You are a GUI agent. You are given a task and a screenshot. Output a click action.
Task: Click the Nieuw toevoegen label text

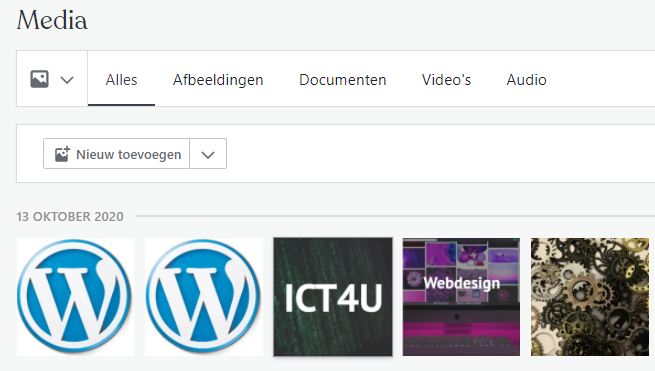(129, 155)
